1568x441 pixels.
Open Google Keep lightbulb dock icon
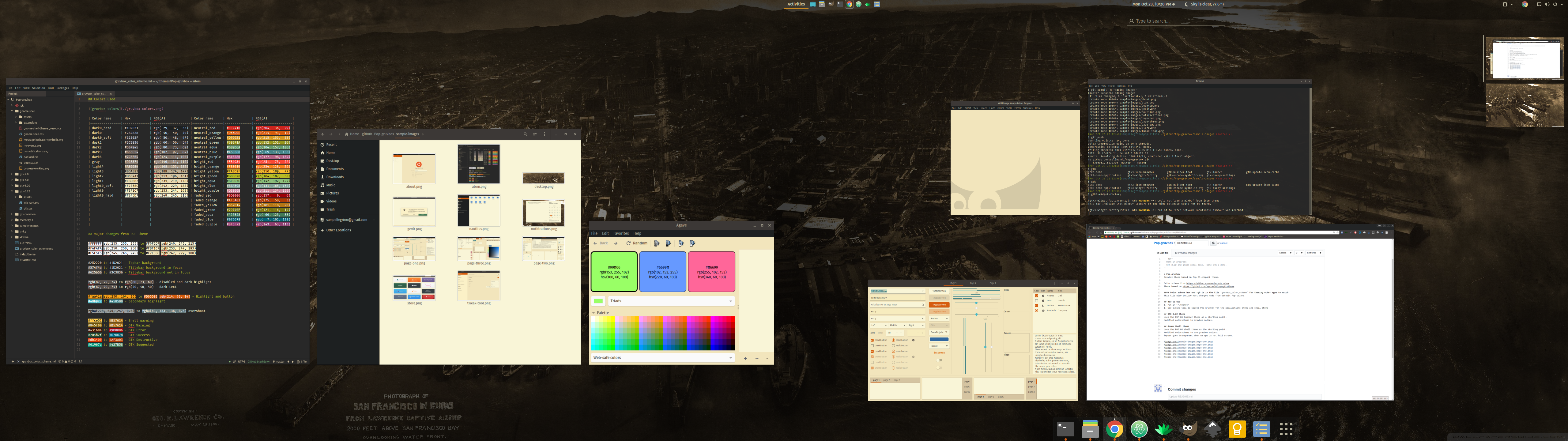coord(1237,429)
